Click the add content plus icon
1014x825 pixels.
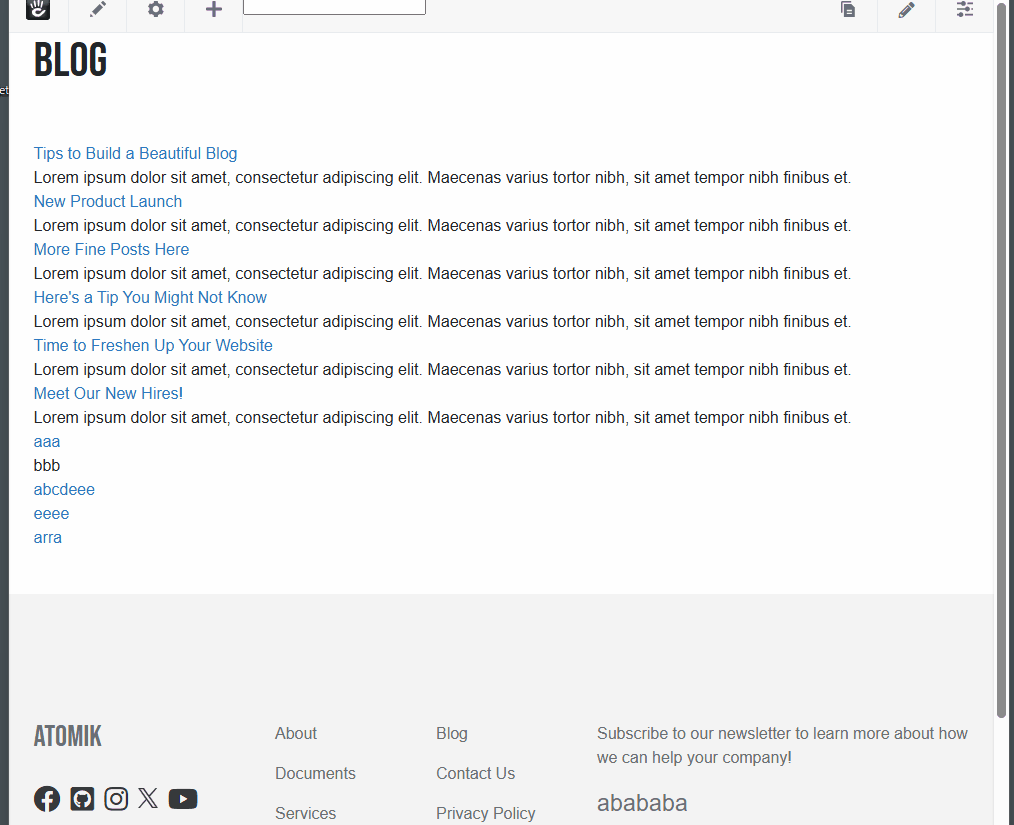point(213,10)
